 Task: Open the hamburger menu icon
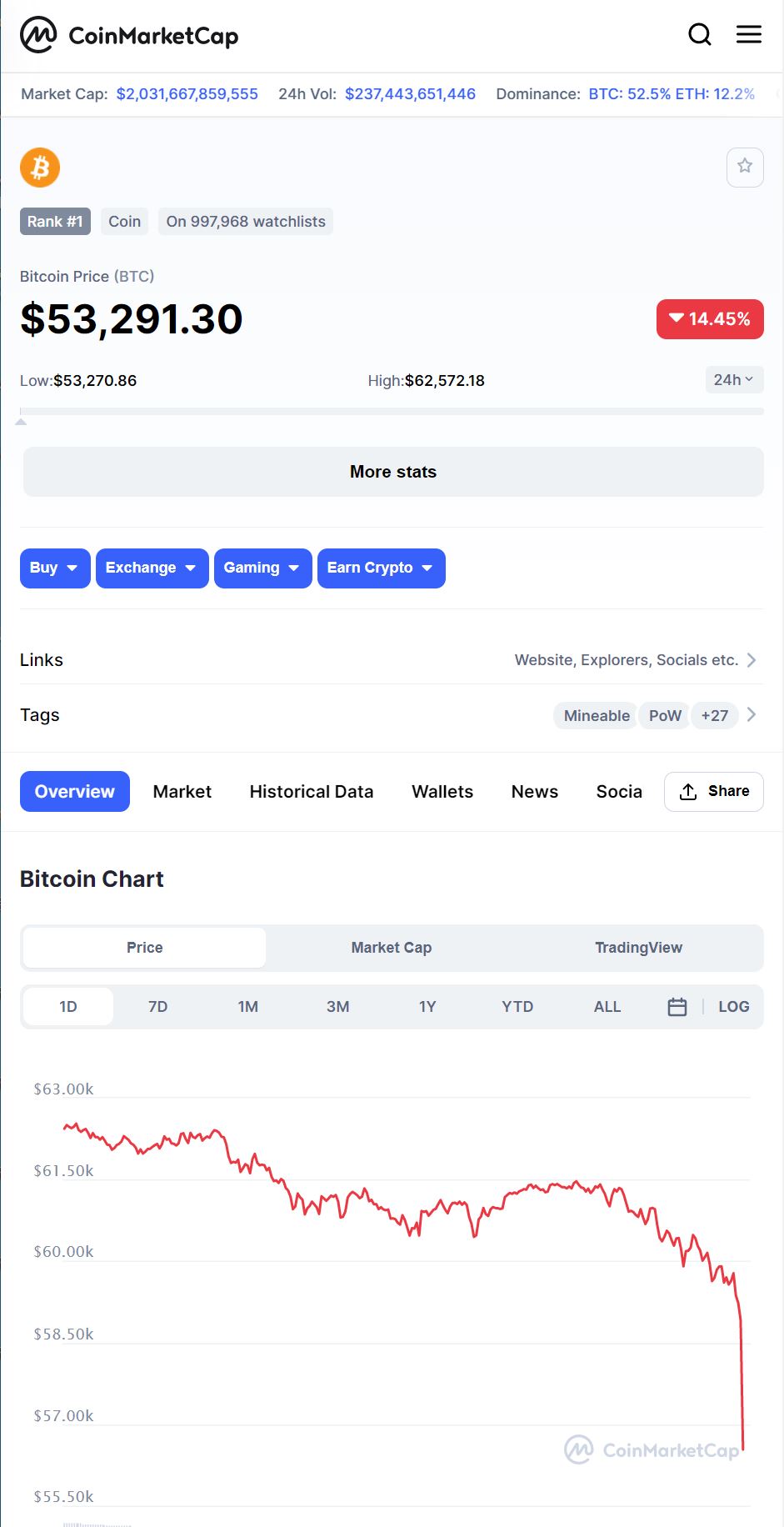[x=748, y=34]
